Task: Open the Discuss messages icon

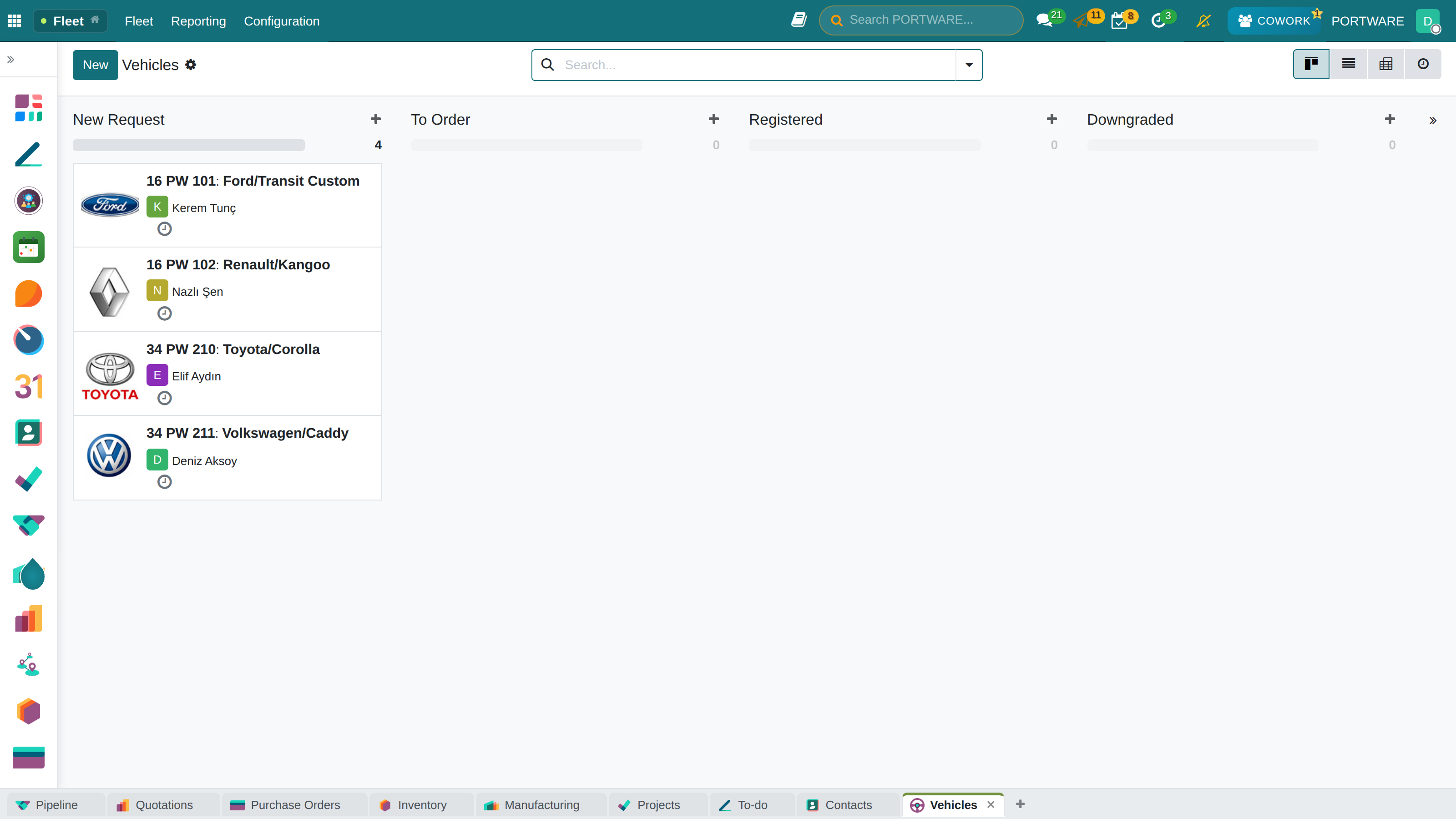Action: point(1045,21)
